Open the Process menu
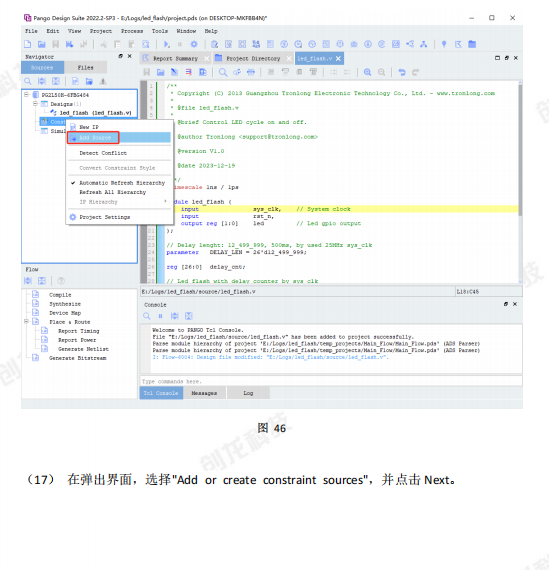Image resolution: width=549 pixels, height=570 pixels. tap(132, 31)
